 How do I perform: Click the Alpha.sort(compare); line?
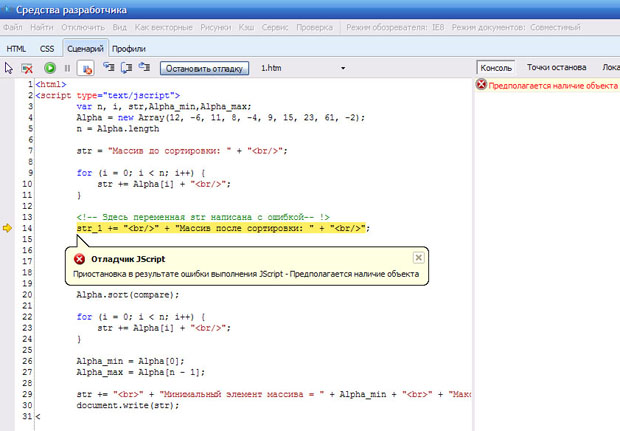point(128,295)
